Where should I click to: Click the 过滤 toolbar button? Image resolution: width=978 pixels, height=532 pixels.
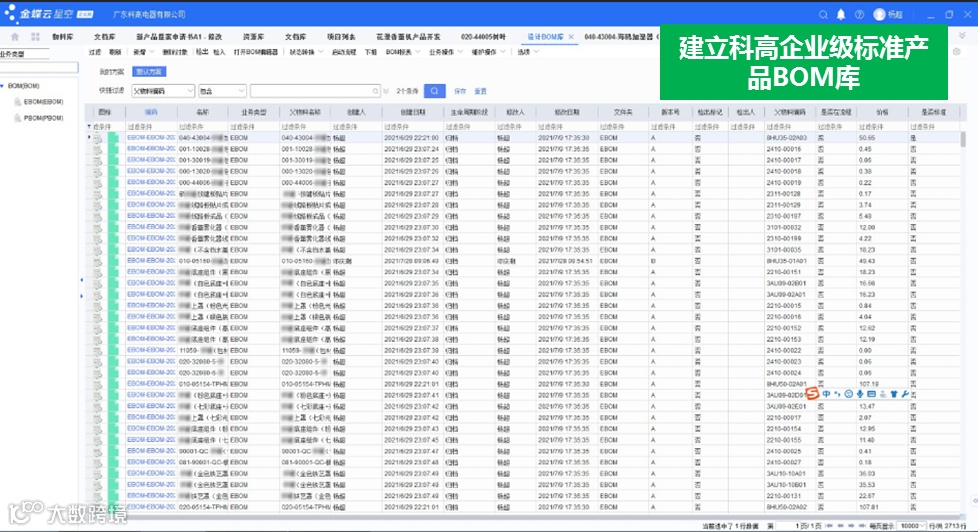[94, 52]
